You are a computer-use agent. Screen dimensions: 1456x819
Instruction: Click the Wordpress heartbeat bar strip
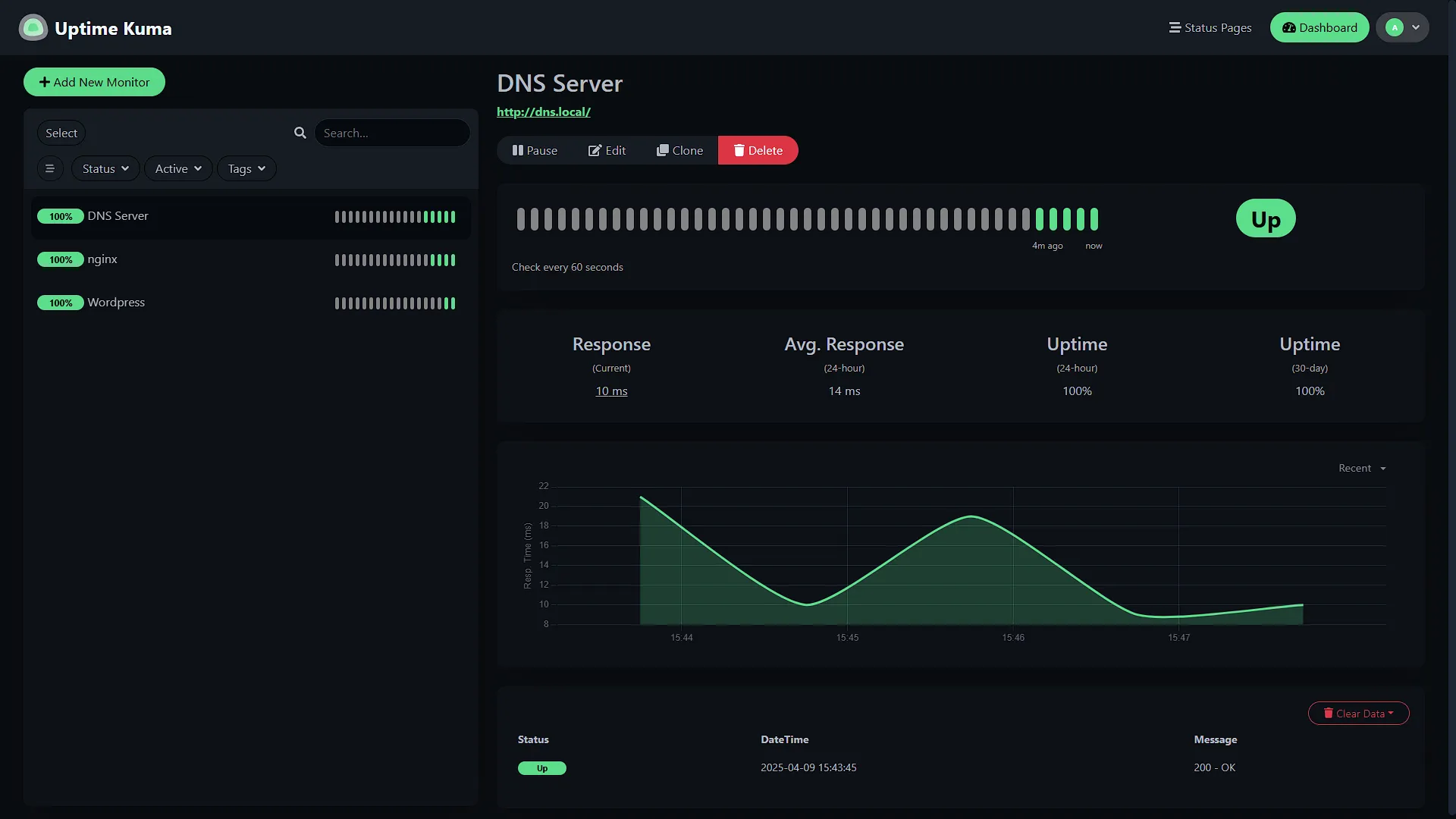click(x=395, y=303)
